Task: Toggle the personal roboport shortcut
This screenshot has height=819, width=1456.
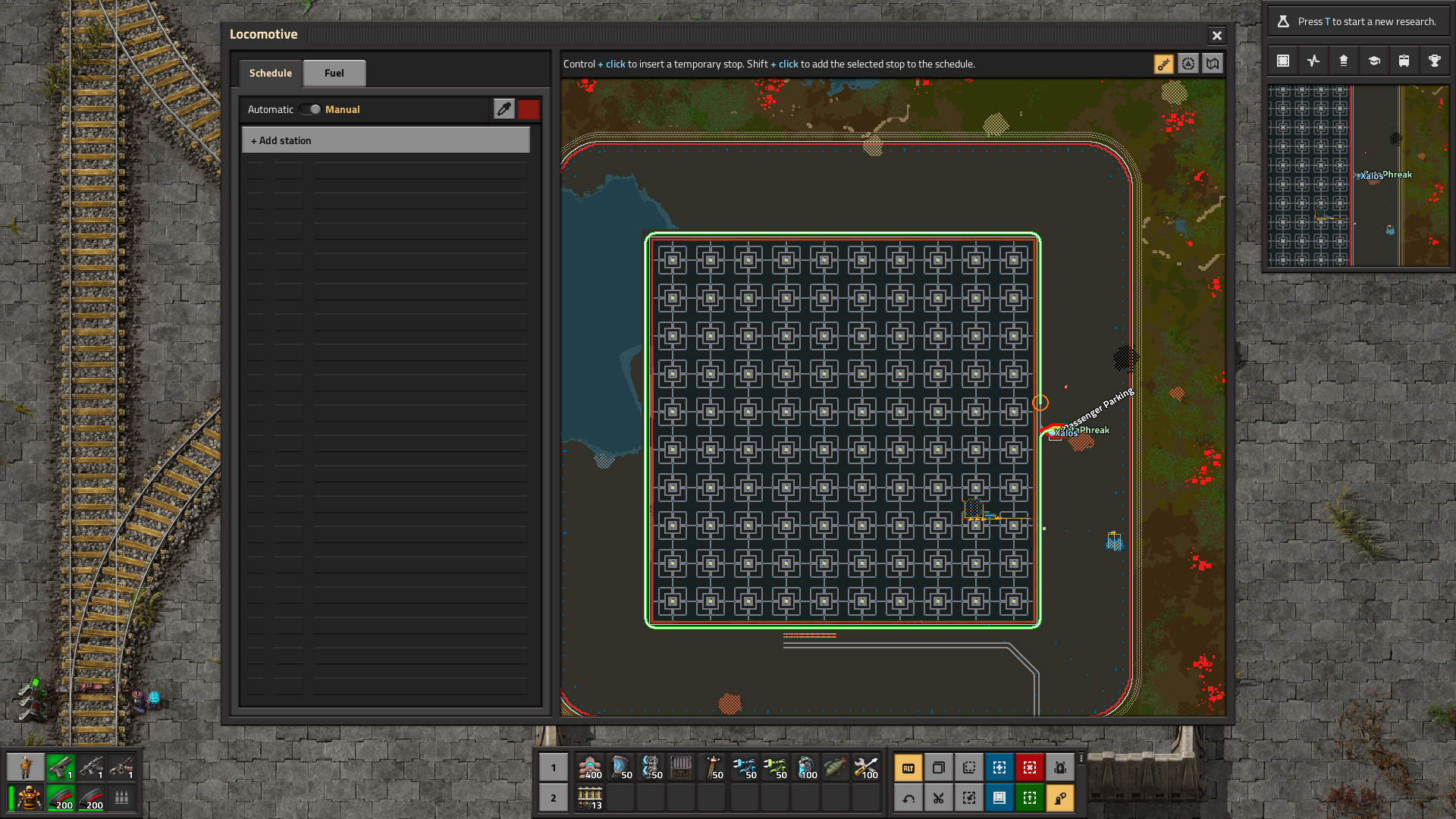Action: click(x=1059, y=767)
